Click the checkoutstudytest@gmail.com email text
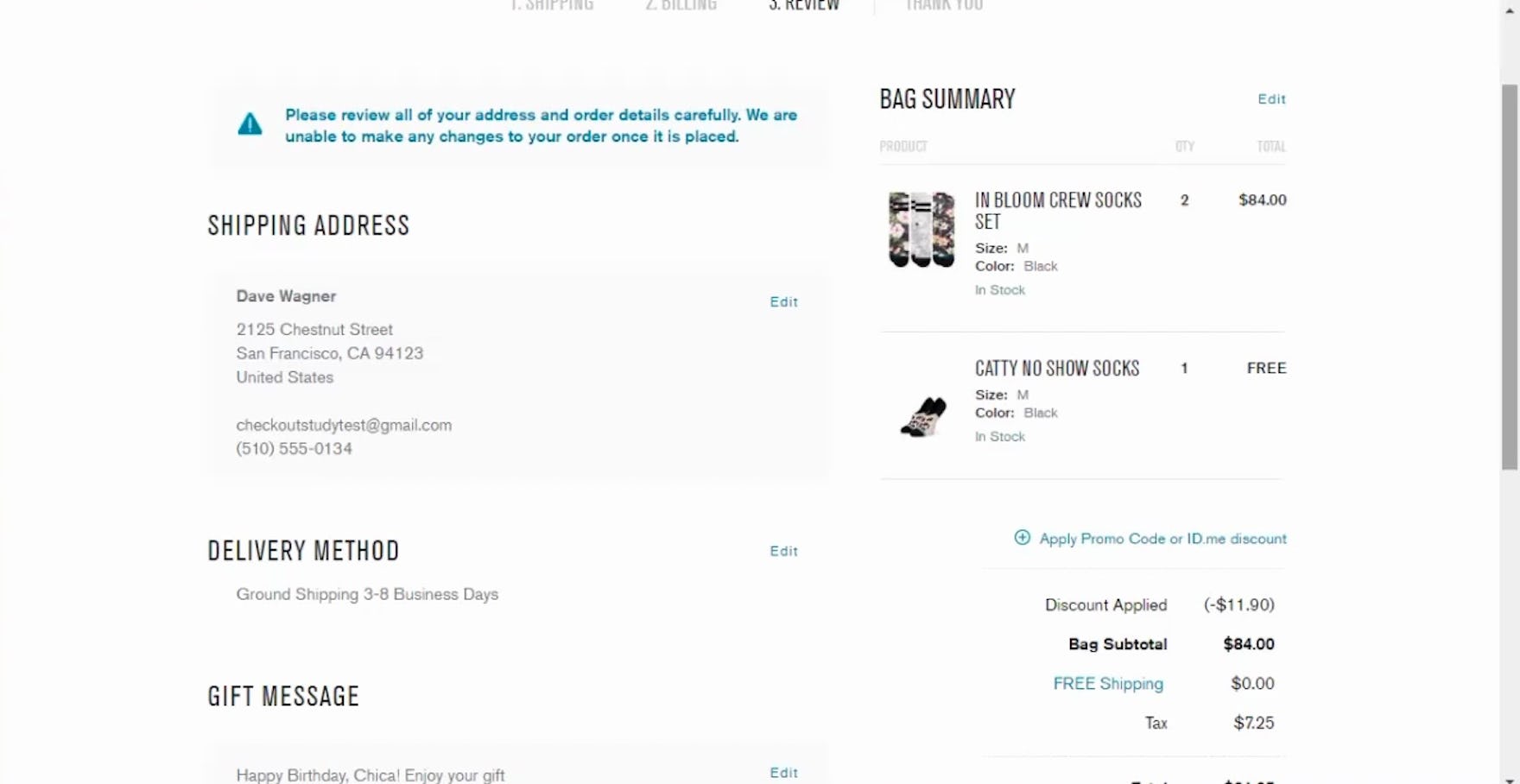The height and width of the screenshot is (784, 1520). pos(344,425)
